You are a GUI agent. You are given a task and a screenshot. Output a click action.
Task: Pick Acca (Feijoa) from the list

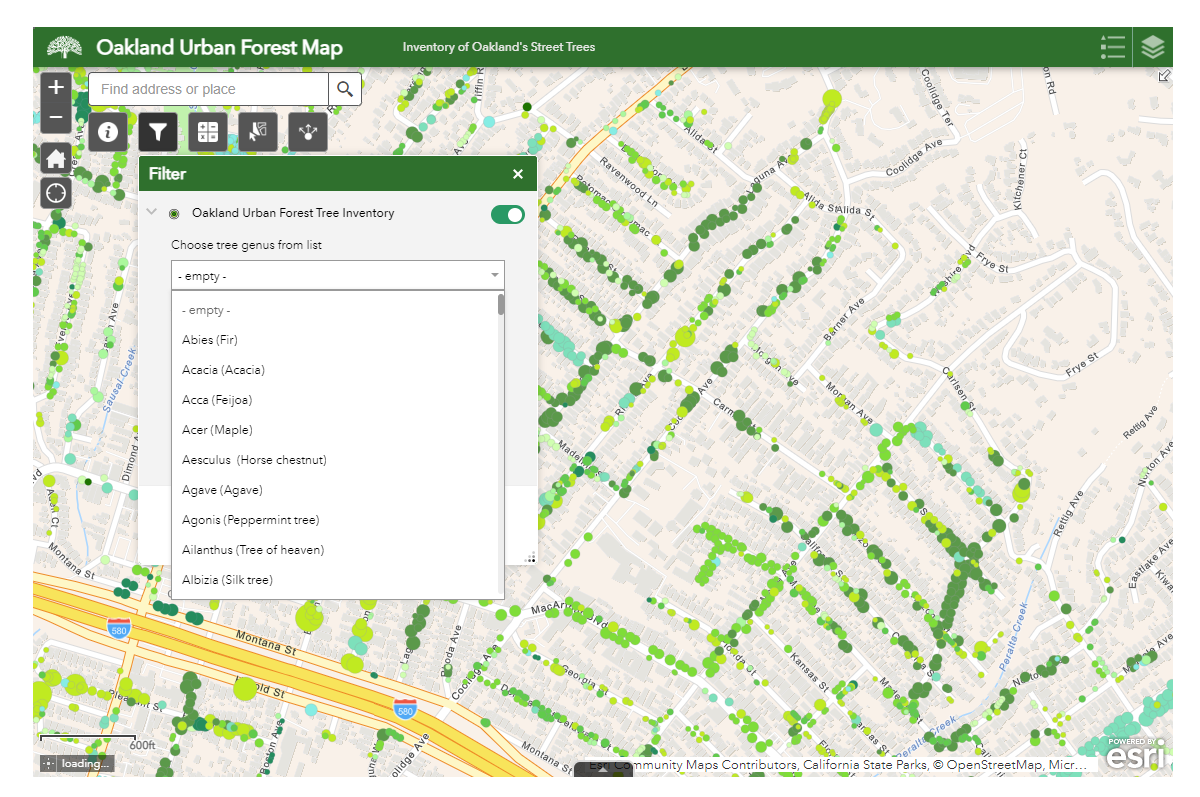335,400
